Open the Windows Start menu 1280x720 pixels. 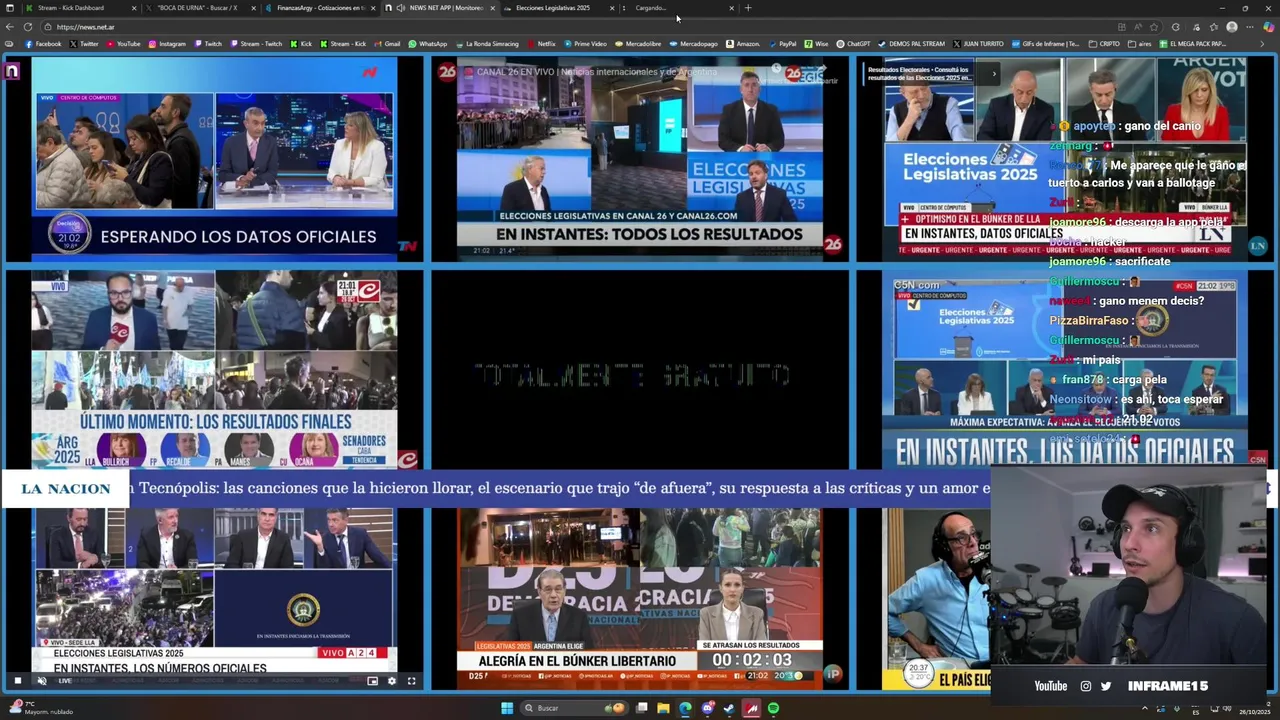click(x=507, y=708)
